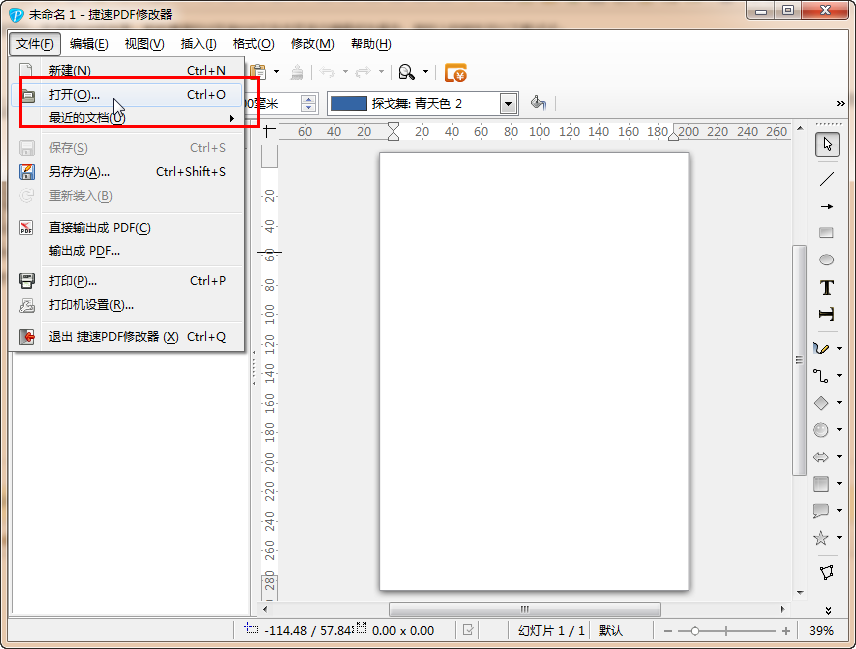The width and height of the screenshot is (856, 649).
Task: Click the 默认 text in status bar
Action: 610,631
